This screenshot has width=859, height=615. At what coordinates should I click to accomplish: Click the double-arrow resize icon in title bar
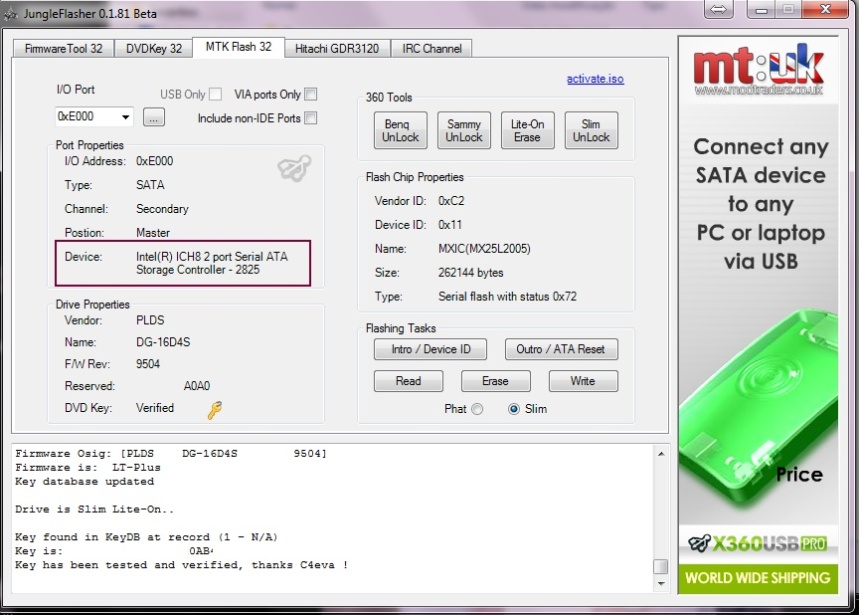[718, 9]
